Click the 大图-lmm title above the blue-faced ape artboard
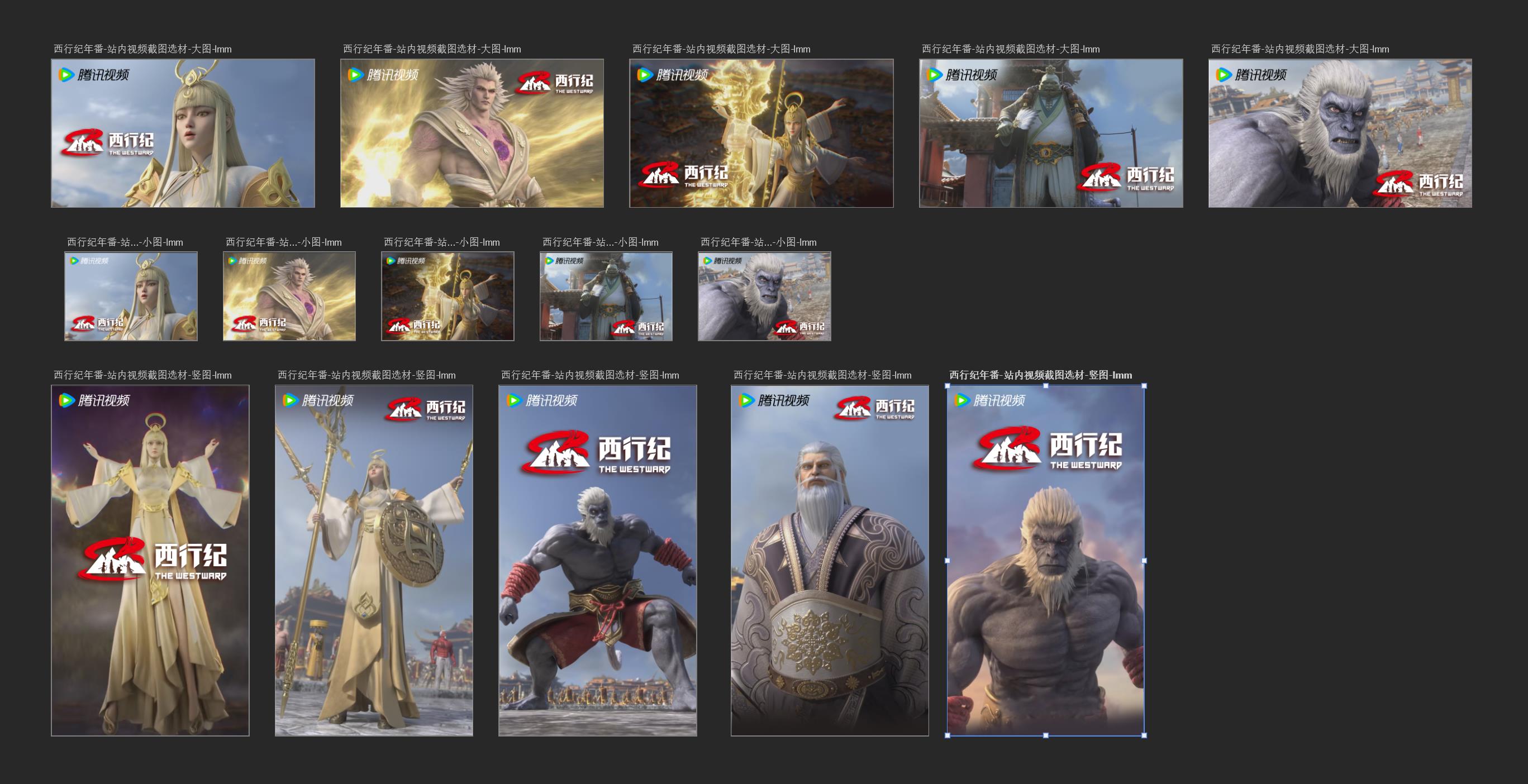 point(1300,49)
